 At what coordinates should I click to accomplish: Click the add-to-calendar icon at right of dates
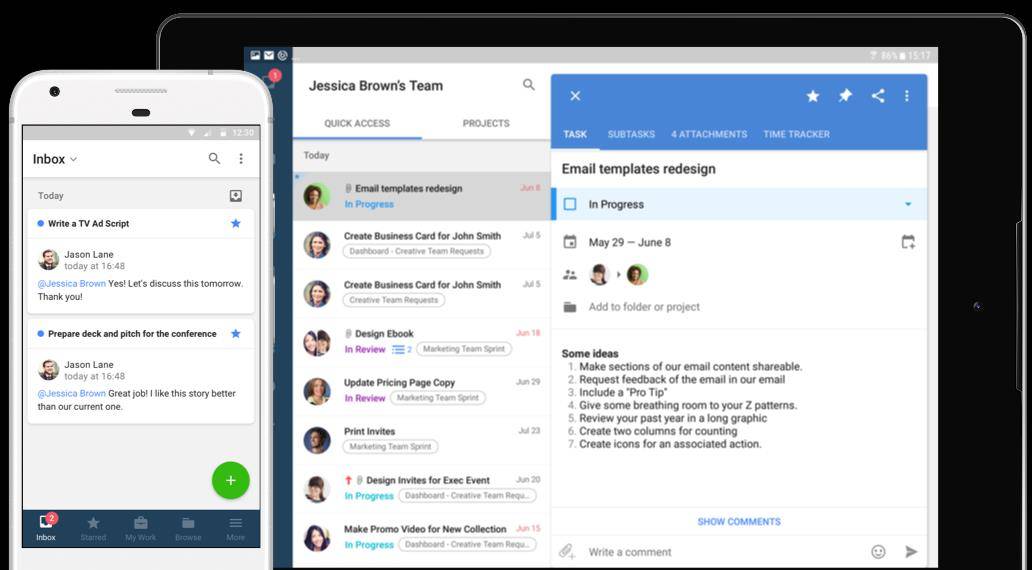click(x=908, y=242)
